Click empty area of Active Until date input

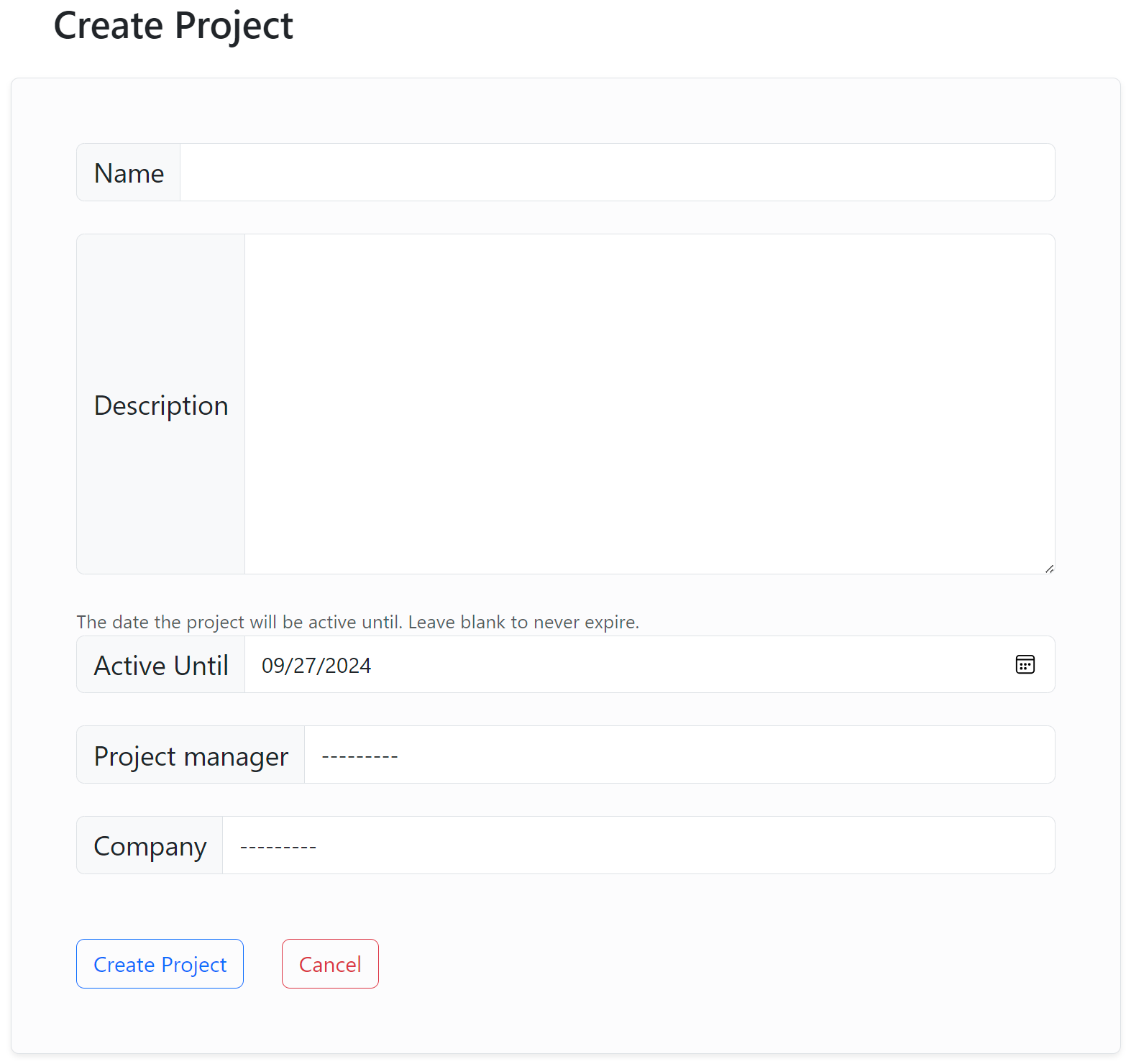point(683,666)
